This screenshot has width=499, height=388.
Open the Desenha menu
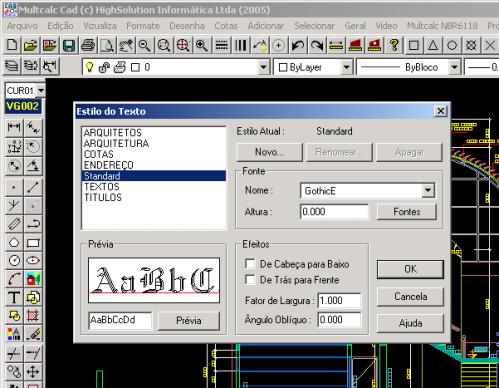click(187, 26)
